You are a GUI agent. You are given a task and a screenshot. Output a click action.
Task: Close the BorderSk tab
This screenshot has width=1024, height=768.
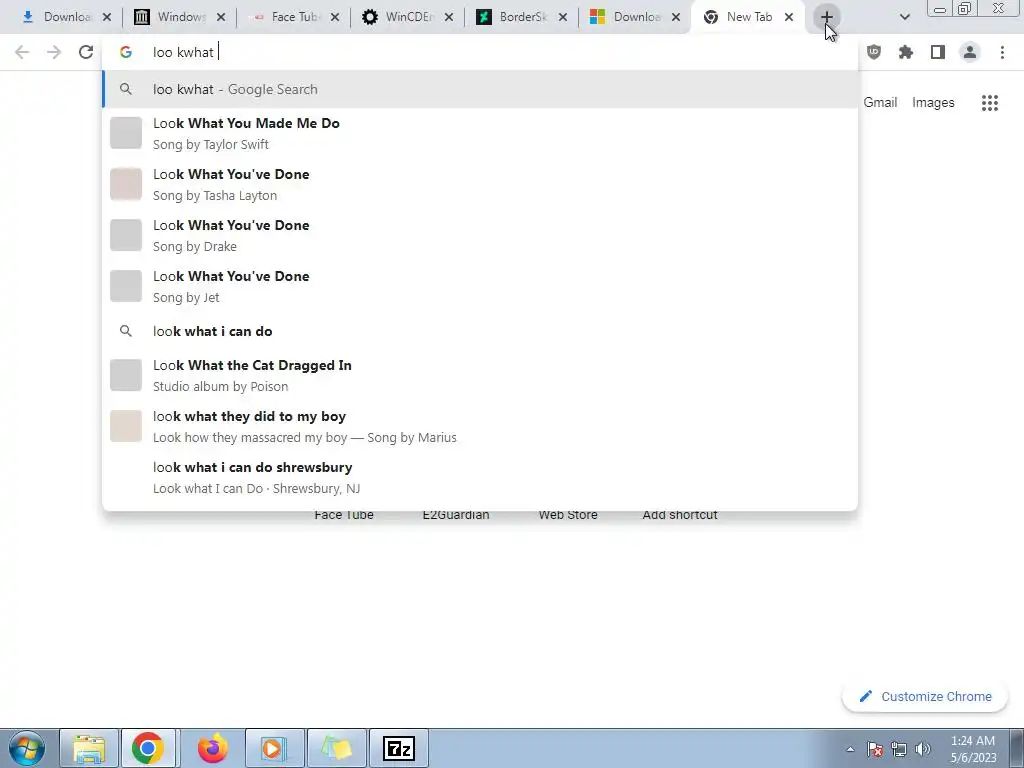tap(562, 17)
